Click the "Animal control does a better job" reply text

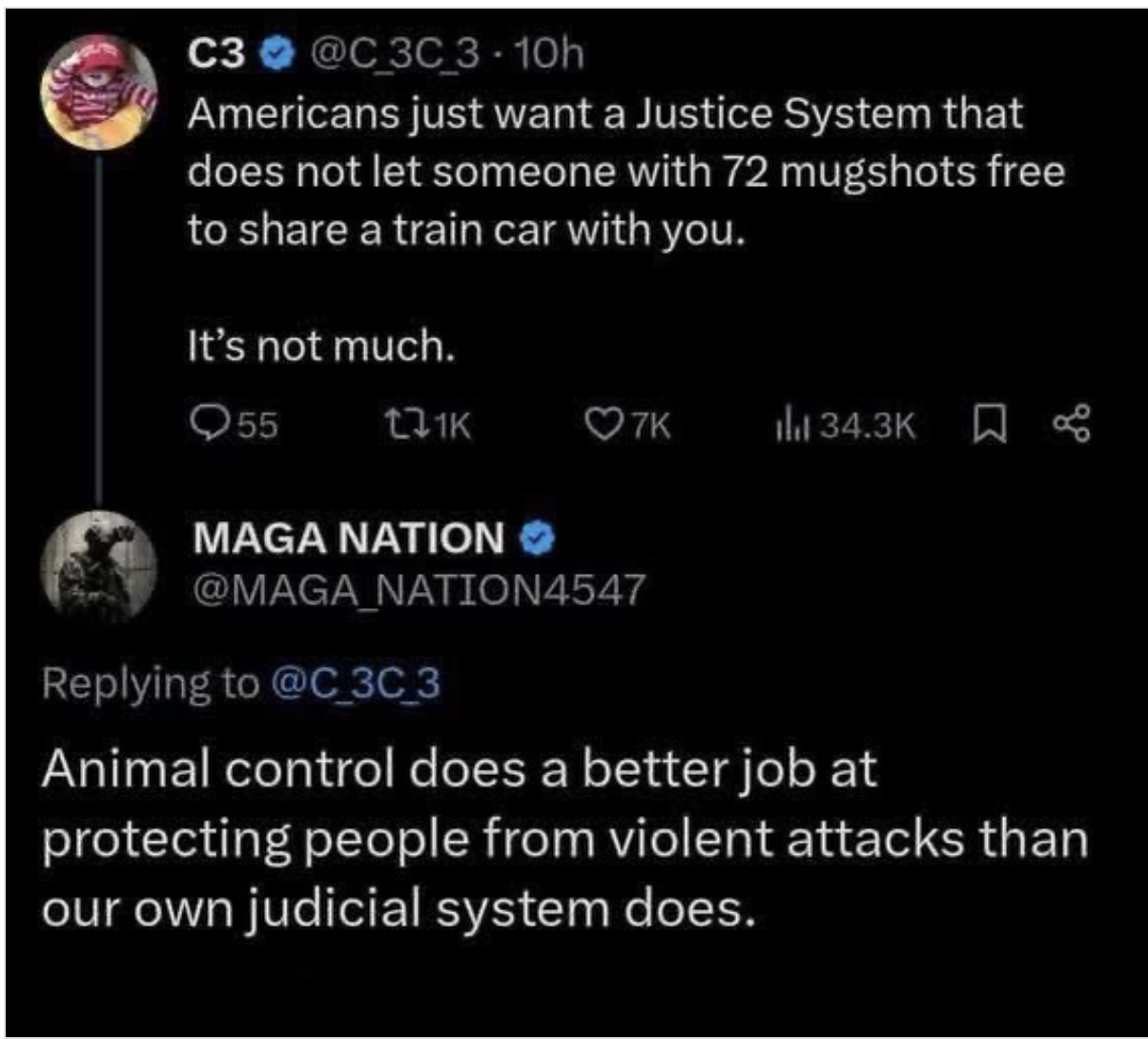pyautogui.click(x=563, y=839)
